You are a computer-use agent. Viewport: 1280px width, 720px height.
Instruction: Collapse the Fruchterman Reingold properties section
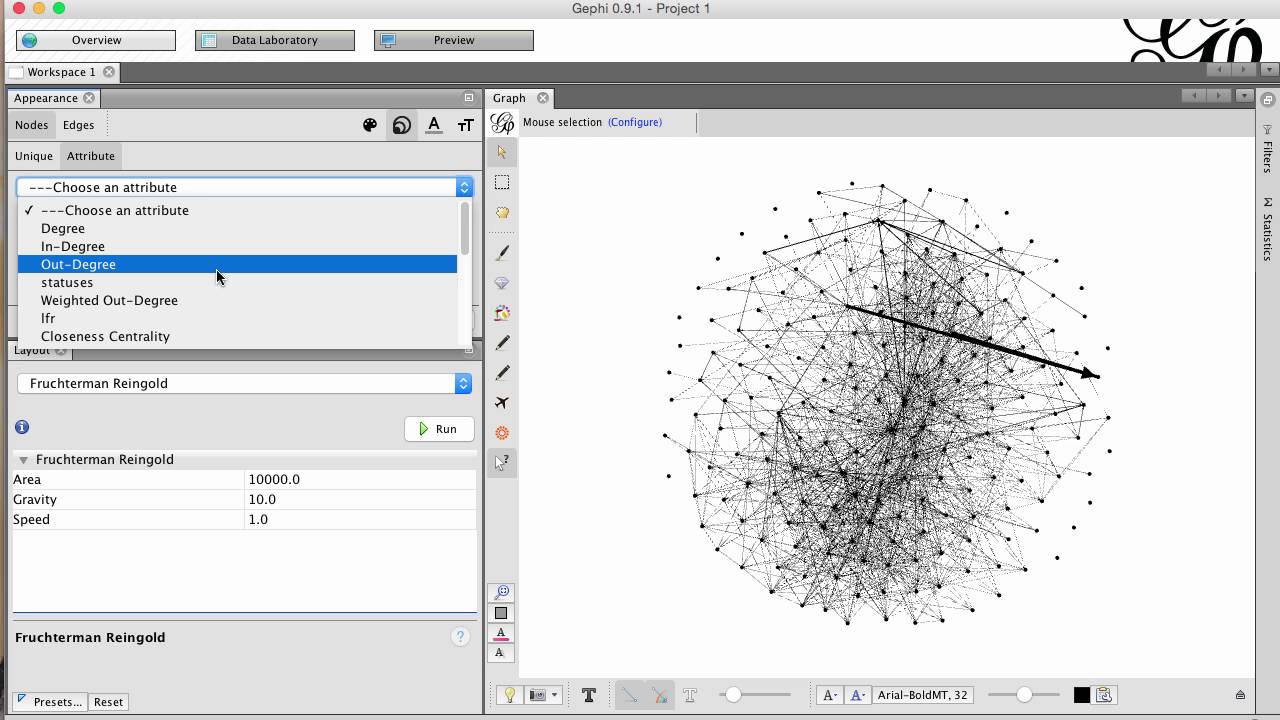click(x=23, y=460)
